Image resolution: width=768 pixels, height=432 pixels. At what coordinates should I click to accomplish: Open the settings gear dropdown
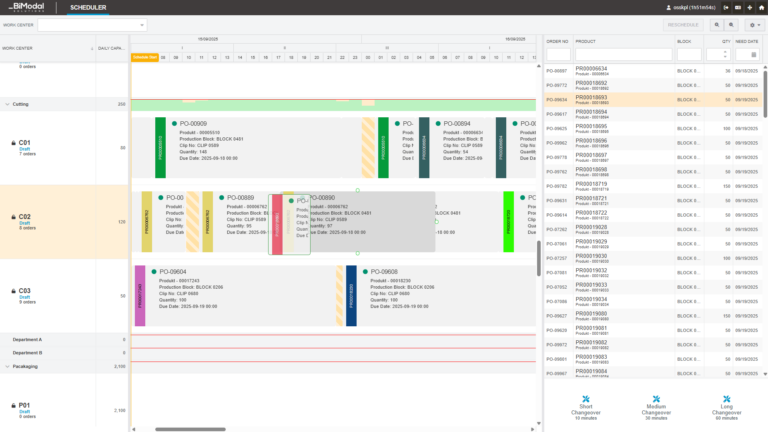[755, 24]
